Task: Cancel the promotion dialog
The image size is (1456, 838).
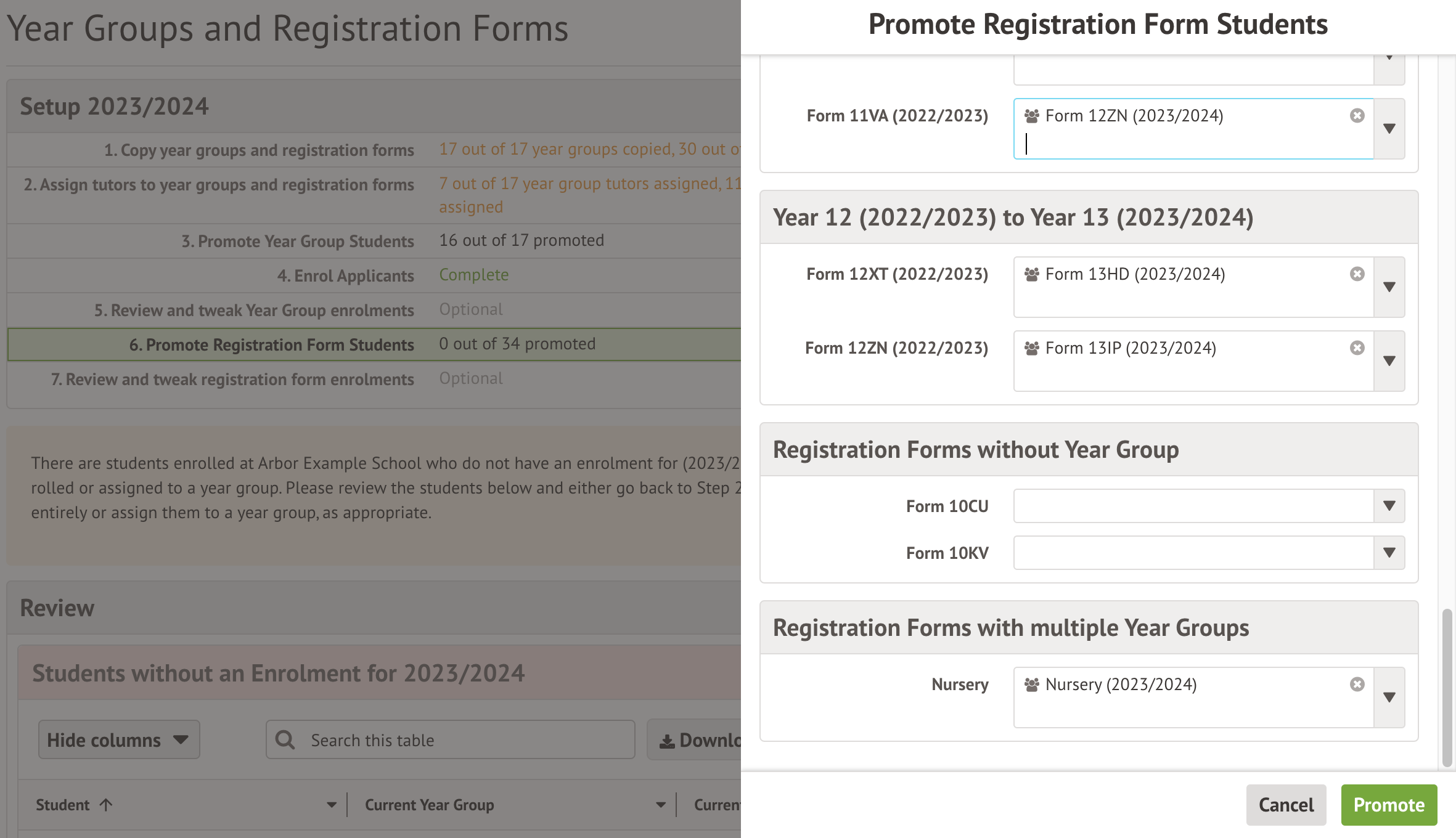Action: coord(1286,805)
